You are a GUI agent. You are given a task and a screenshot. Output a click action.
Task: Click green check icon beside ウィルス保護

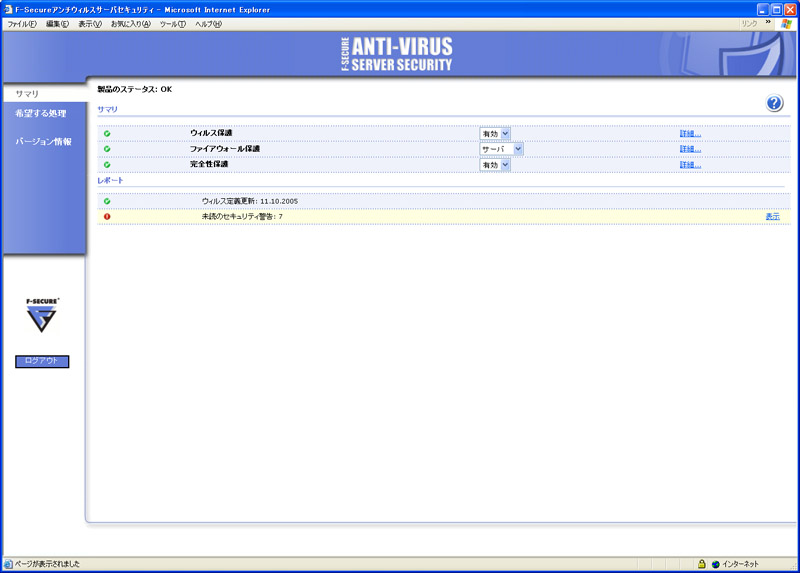107,133
